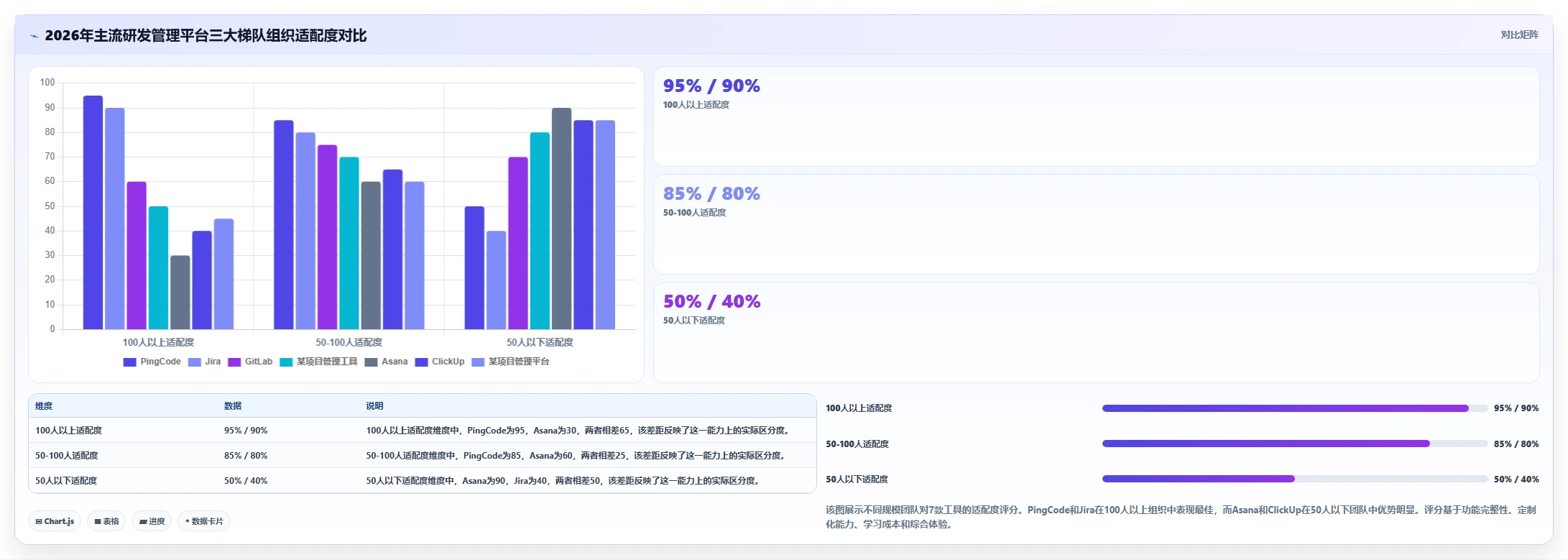Image resolution: width=1568 pixels, height=560 pixels.
Task: Click the 85% / 80% table cell
Action: click(246, 456)
